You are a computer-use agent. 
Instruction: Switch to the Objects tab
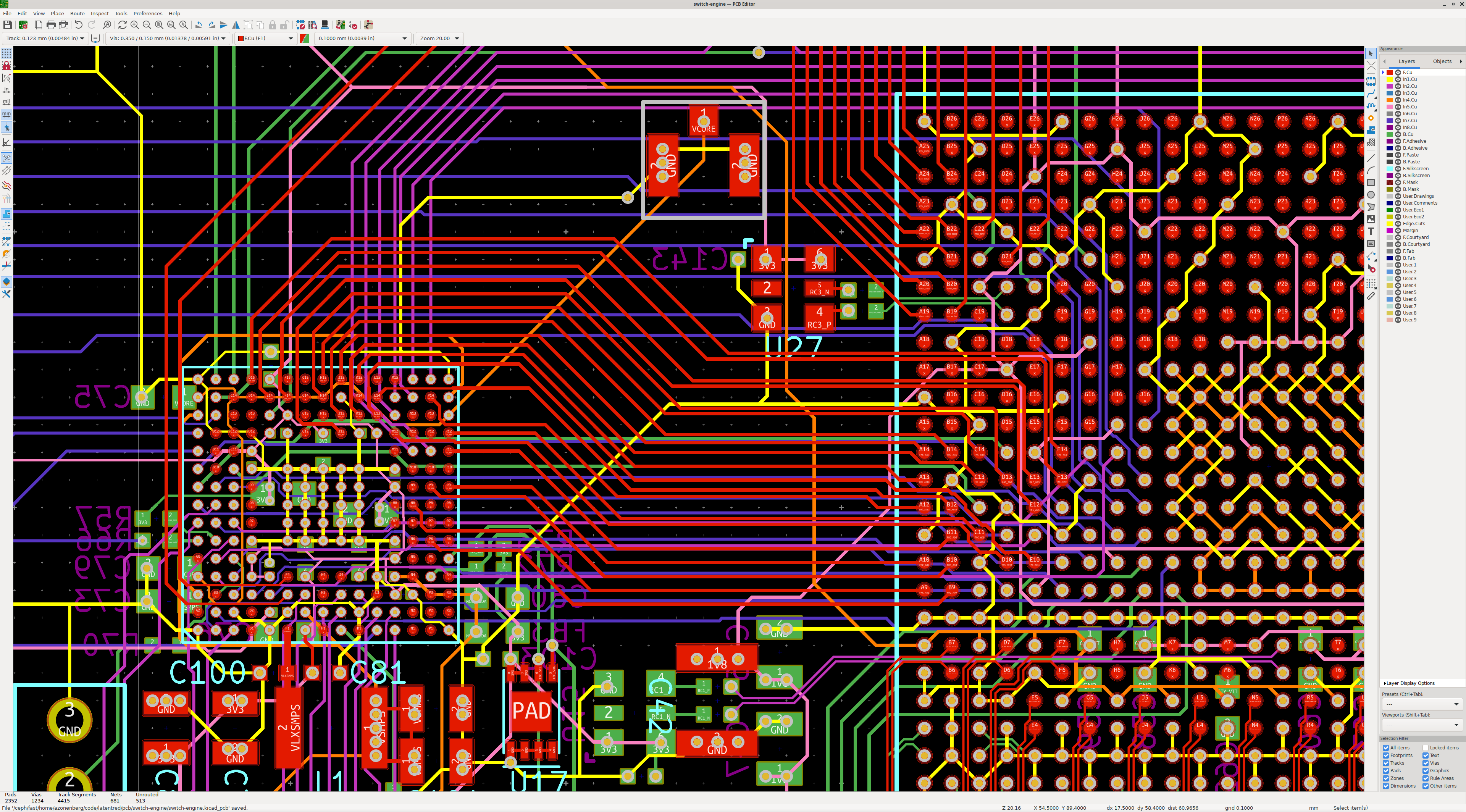tap(1442, 61)
